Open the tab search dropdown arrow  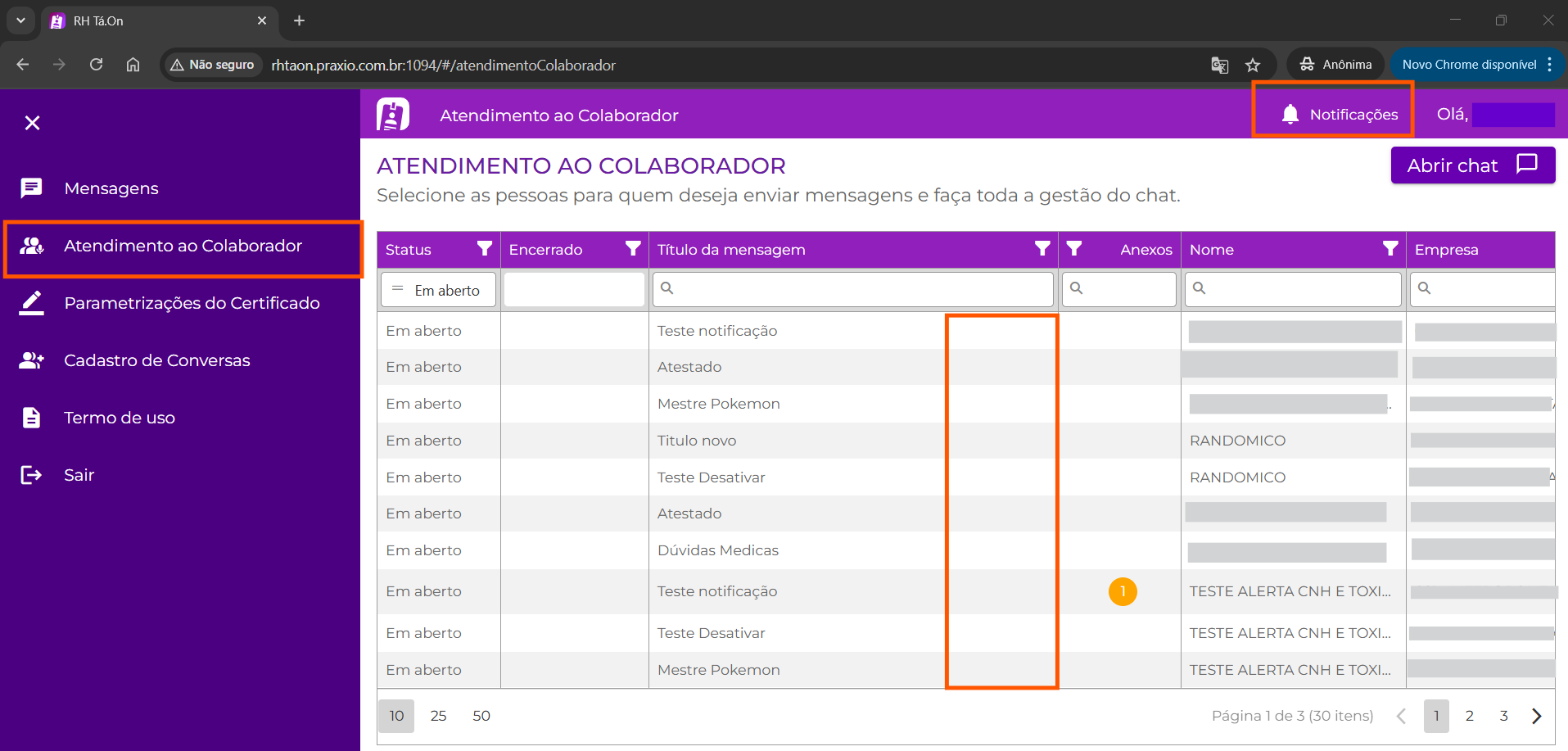(20, 20)
